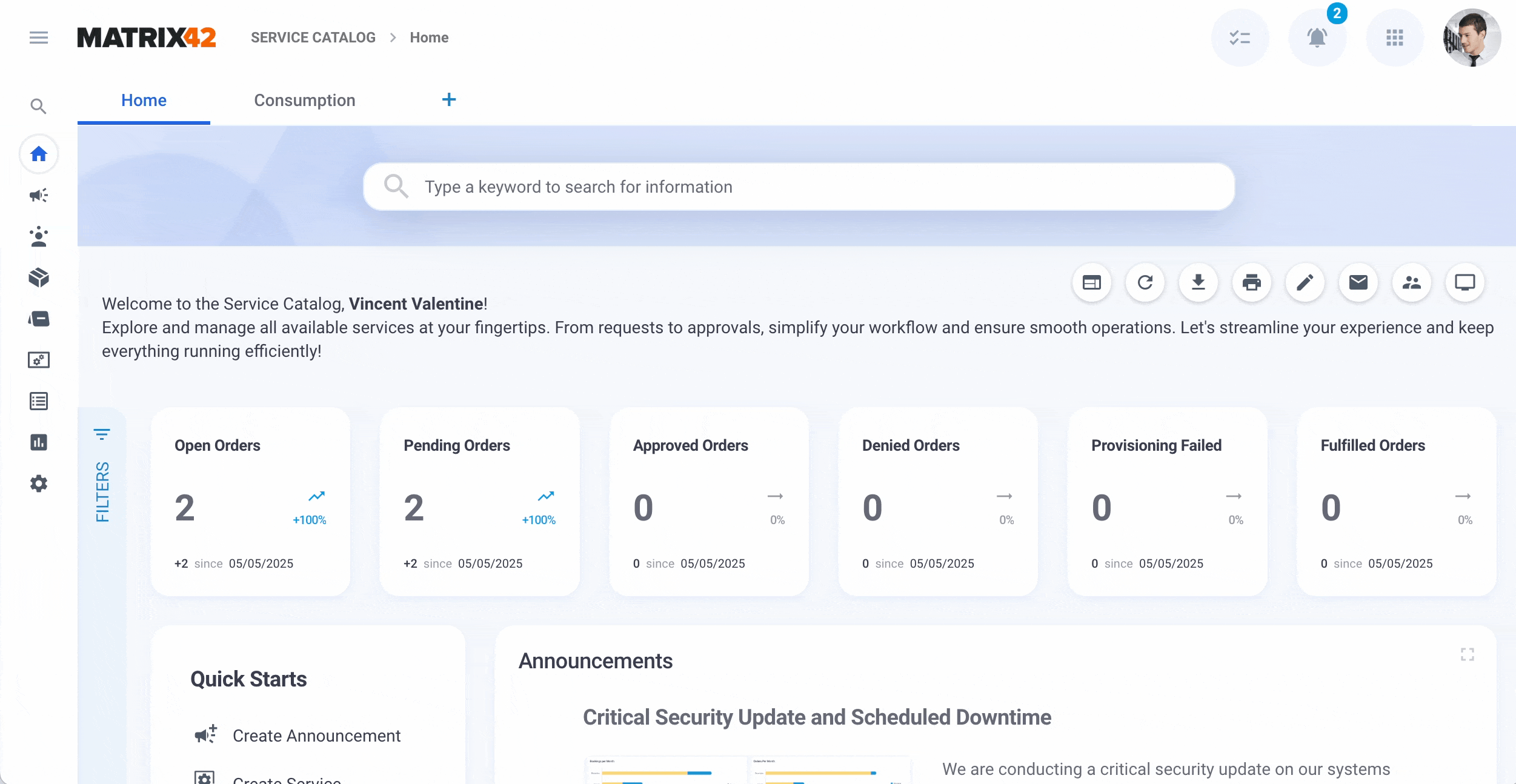Select the Home icon in sidebar
Image resolution: width=1516 pixels, height=784 pixels.
[39, 154]
